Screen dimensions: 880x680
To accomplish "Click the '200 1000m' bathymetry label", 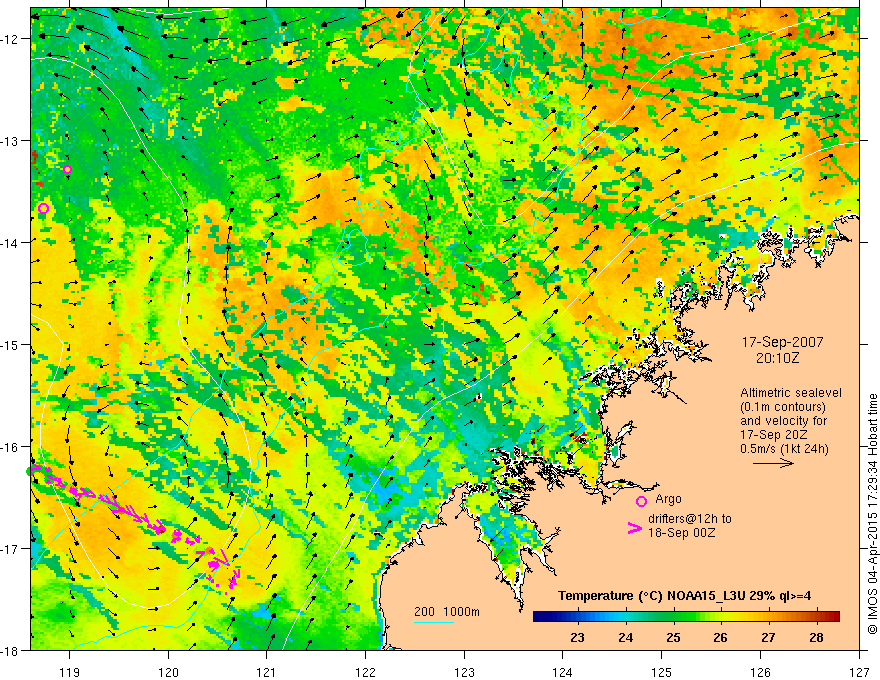I will pos(447,612).
